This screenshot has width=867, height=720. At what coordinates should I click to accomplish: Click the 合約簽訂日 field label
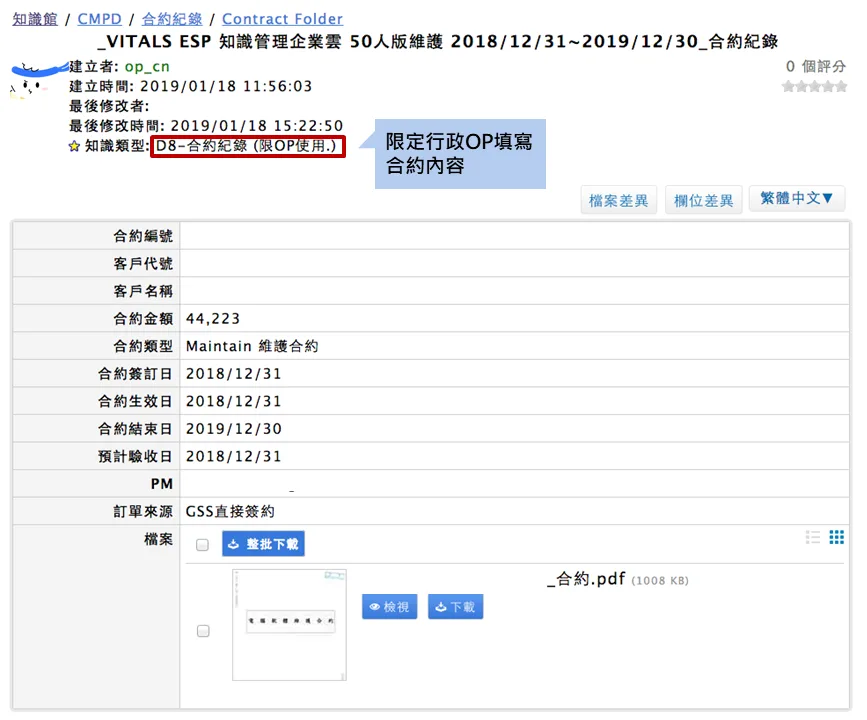[135, 374]
